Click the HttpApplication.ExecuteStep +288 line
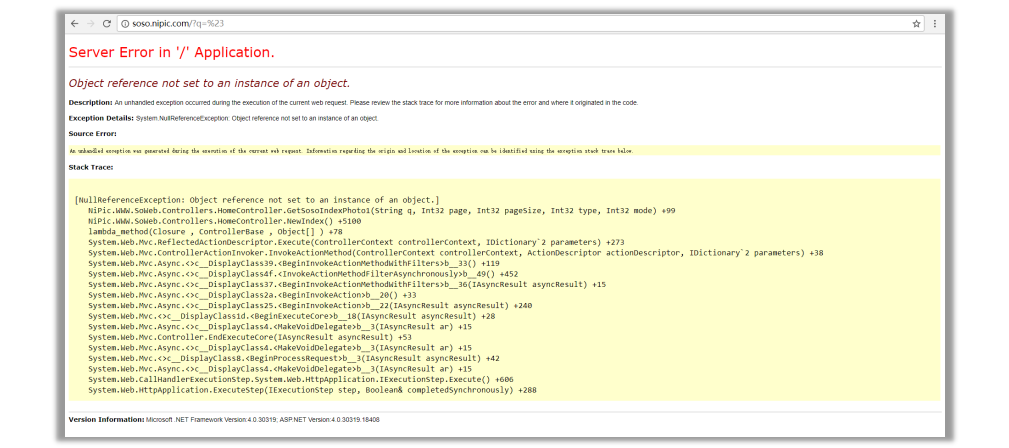The image size is (1009, 448). 312,389
